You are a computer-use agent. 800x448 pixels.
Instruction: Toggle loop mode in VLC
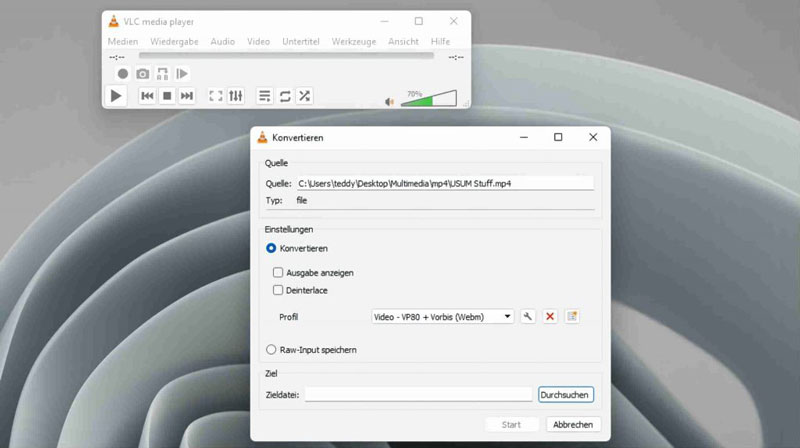click(285, 96)
